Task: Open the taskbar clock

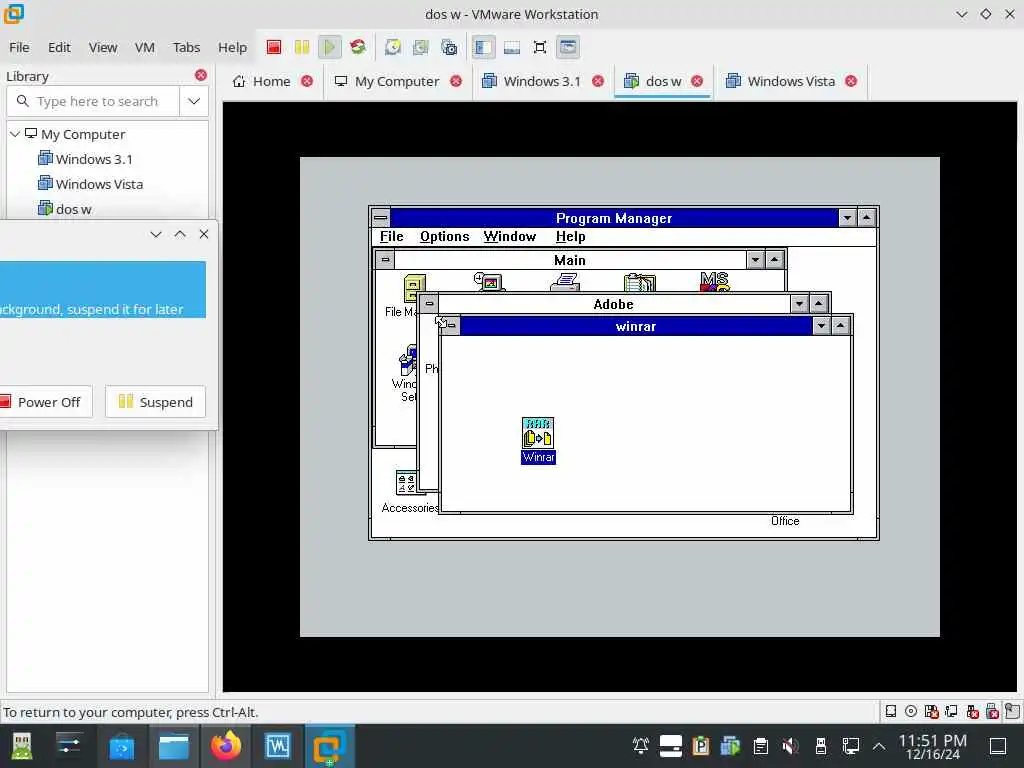Action: (x=933, y=746)
